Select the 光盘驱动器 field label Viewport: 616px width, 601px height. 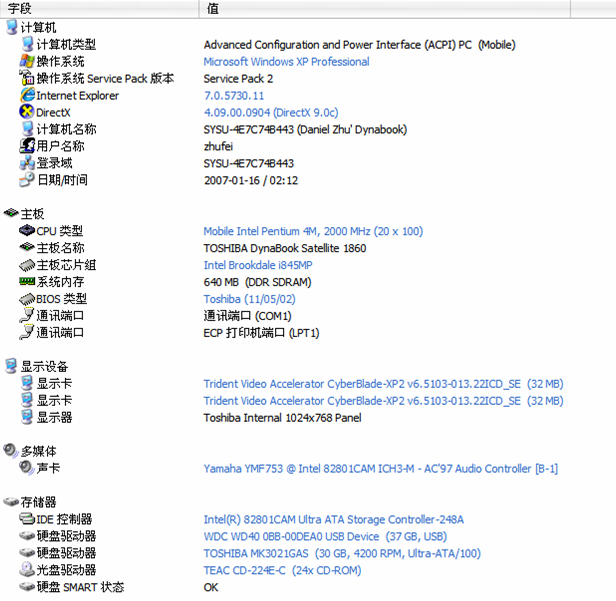(66, 570)
